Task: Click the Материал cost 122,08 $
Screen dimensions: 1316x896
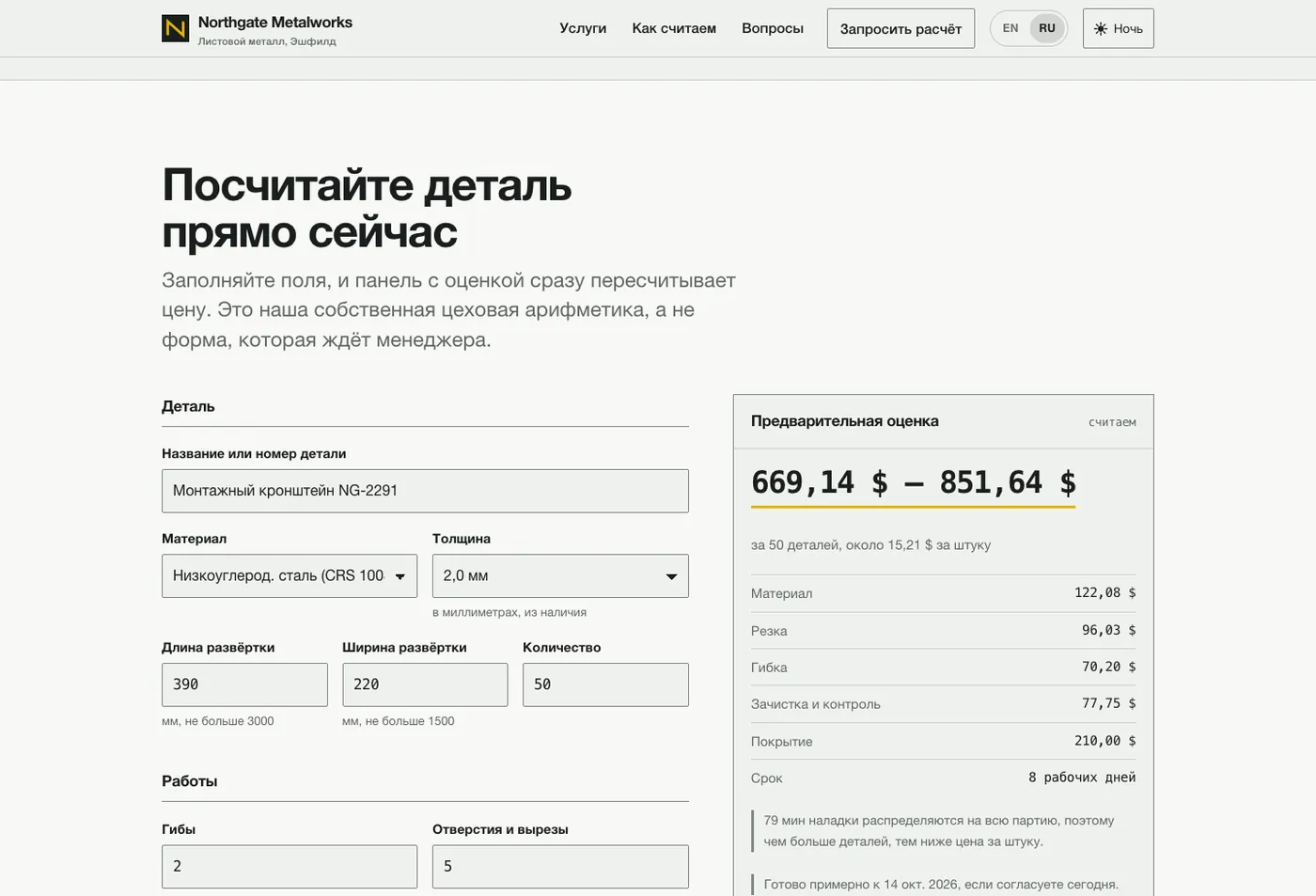Action: click(1104, 592)
